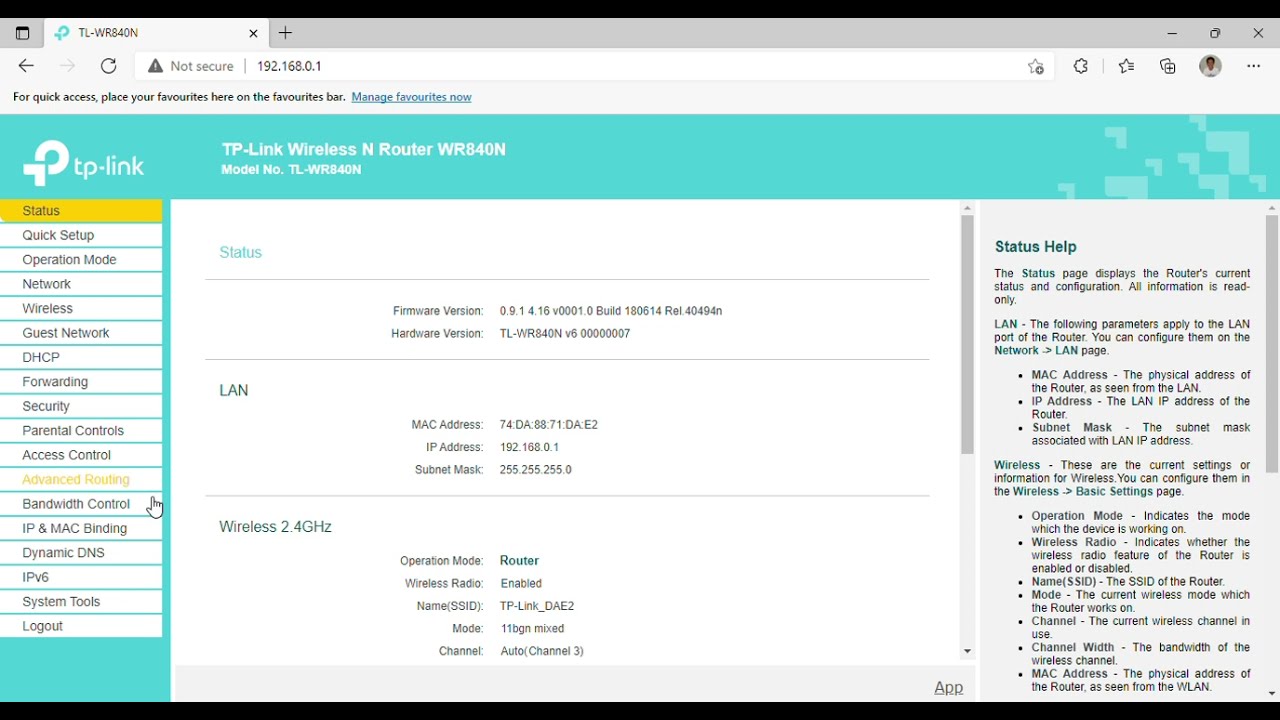Viewport: 1280px width, 720px height.
Task: Open the Wireless menu
Action: point(82,309)
